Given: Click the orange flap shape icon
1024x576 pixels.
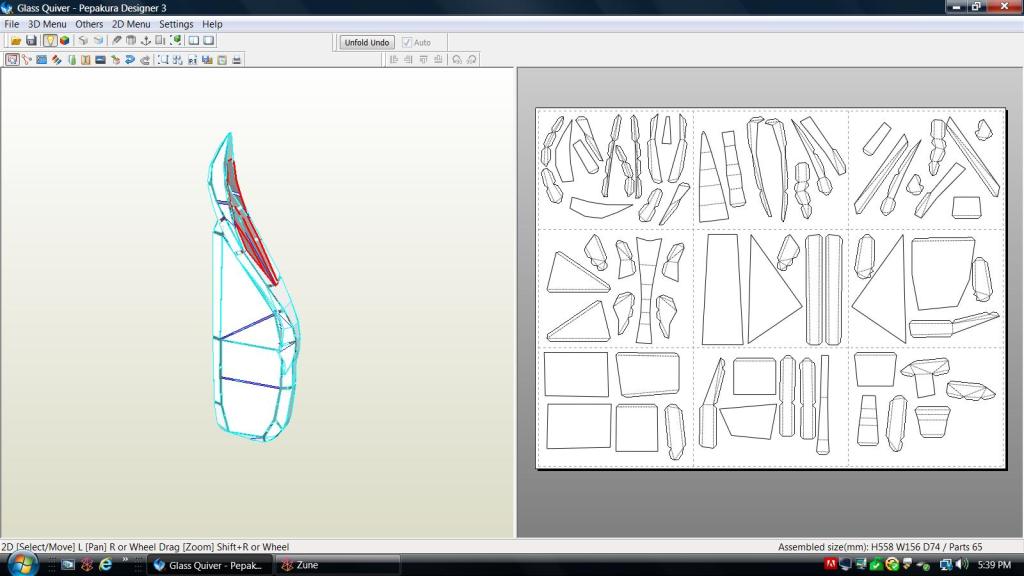Looking at the screenshot, I should click(x=86, y=59).
